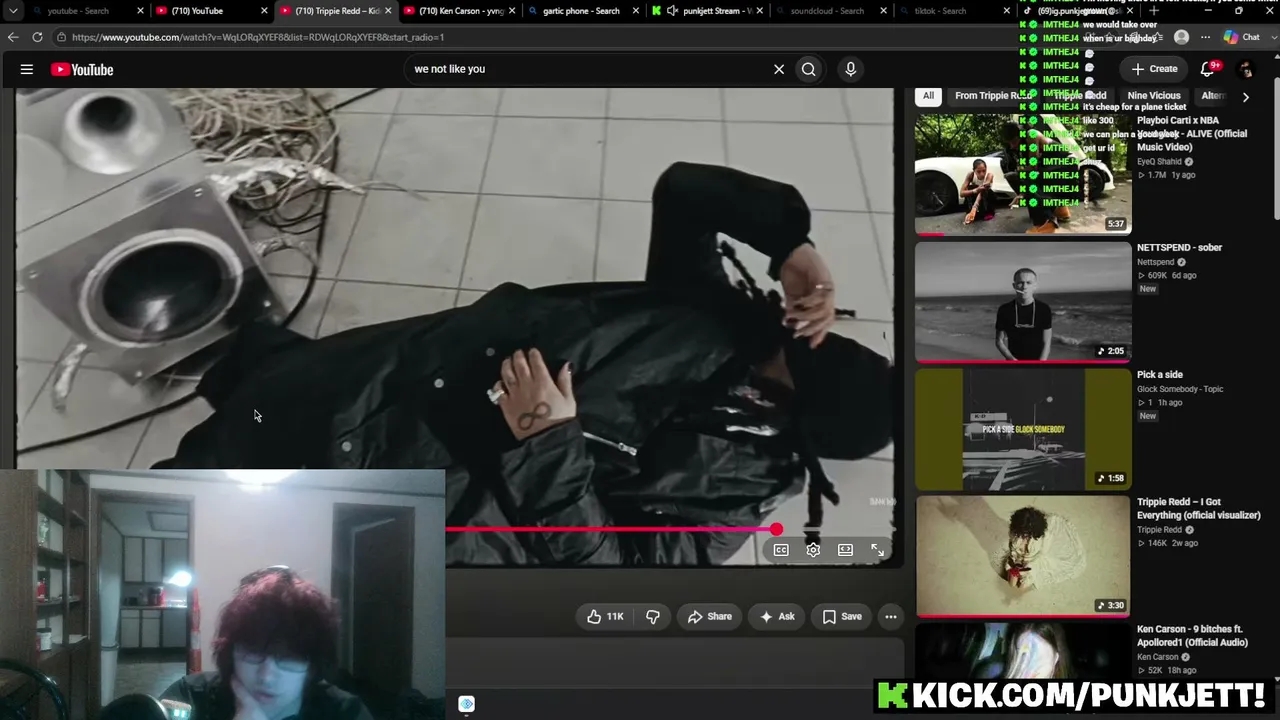The image size is (1280, 720).
Task: Open more actions (three dots) below video
Action: (x=891, y=617)
